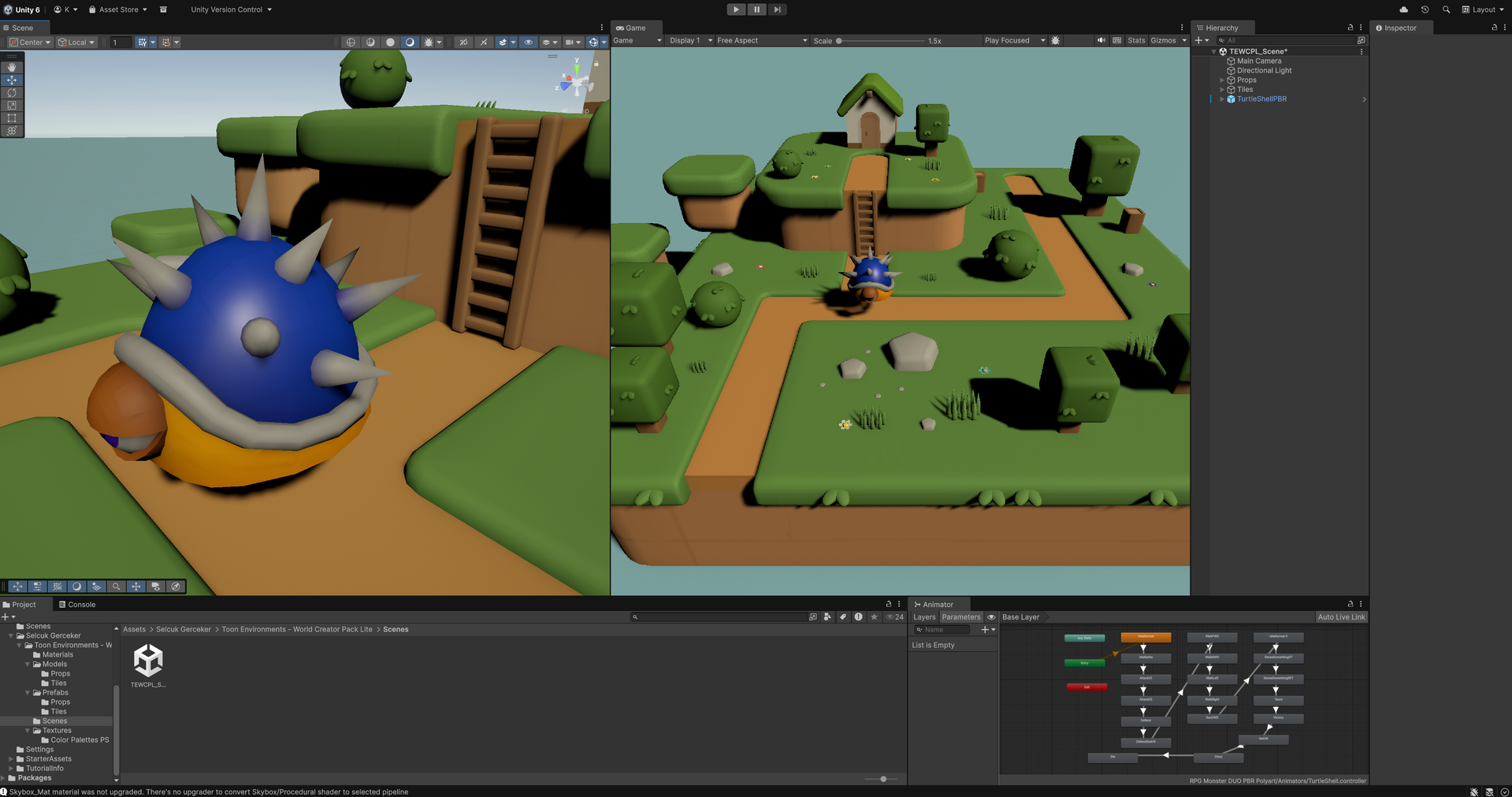Image resolution: width=1512 pixels, height=797 pixels.
Task: Select the Scale tool
Action: pos(12,106)
